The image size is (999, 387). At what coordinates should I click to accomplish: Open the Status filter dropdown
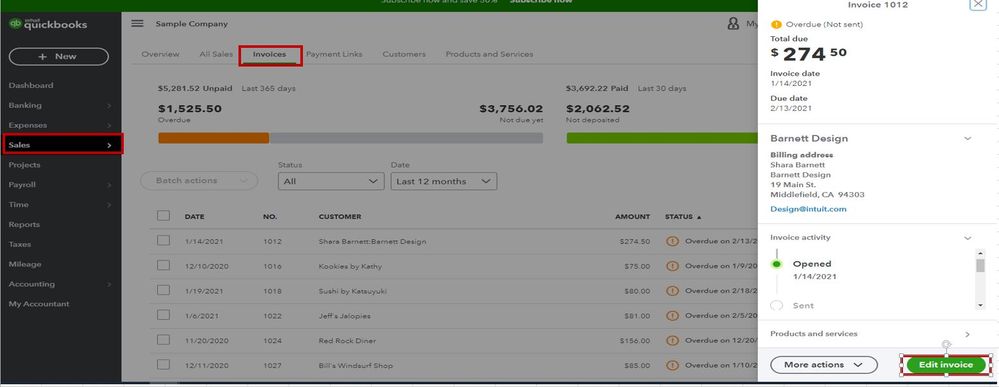(x=331, y=182)
